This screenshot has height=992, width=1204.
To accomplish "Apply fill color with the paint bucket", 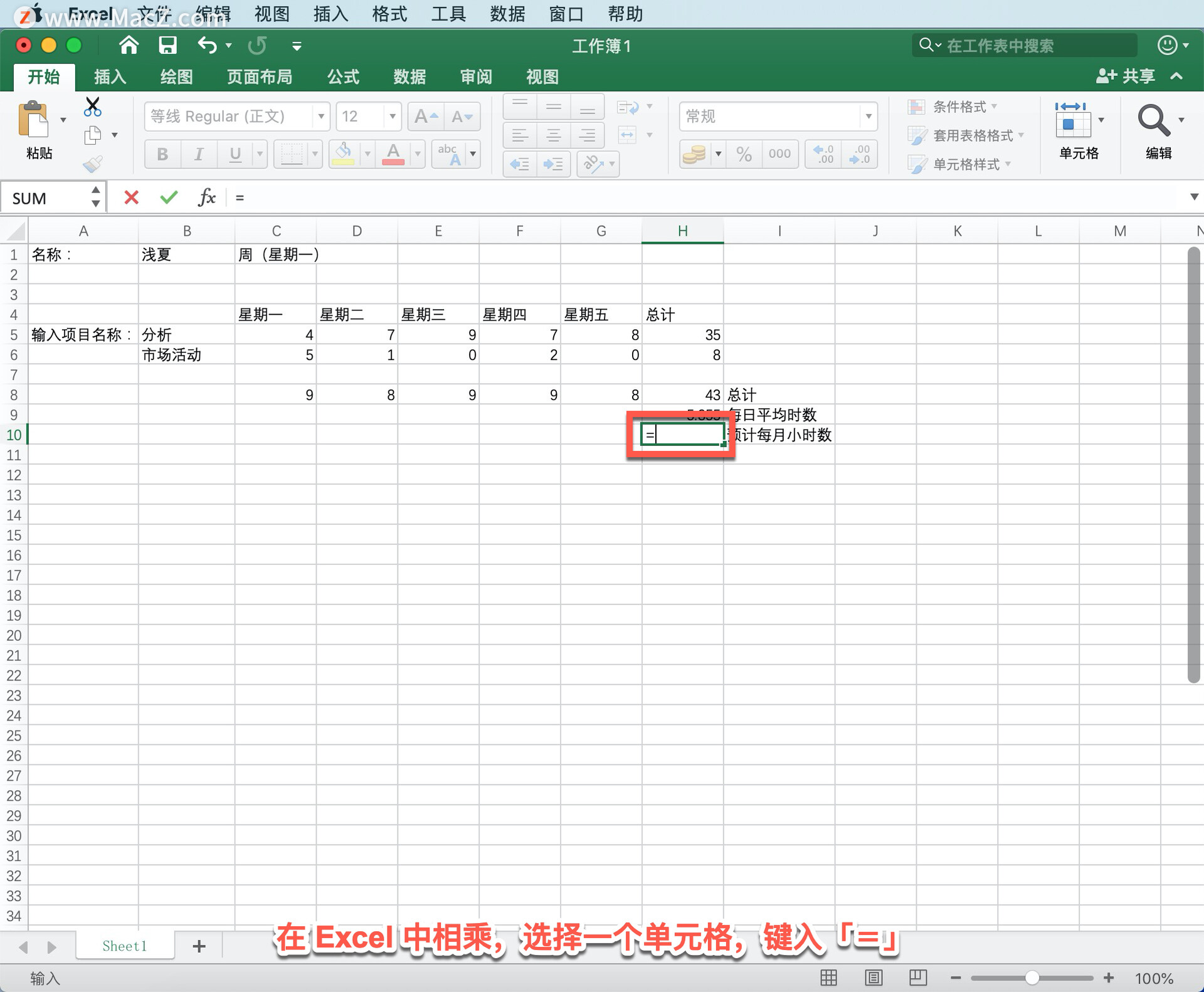I will coord(343,154).
